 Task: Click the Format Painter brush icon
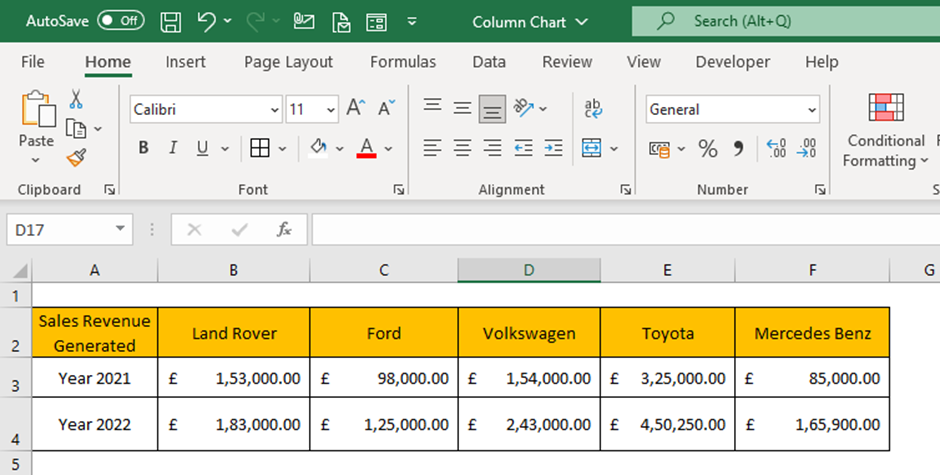[x=76, y=157]
